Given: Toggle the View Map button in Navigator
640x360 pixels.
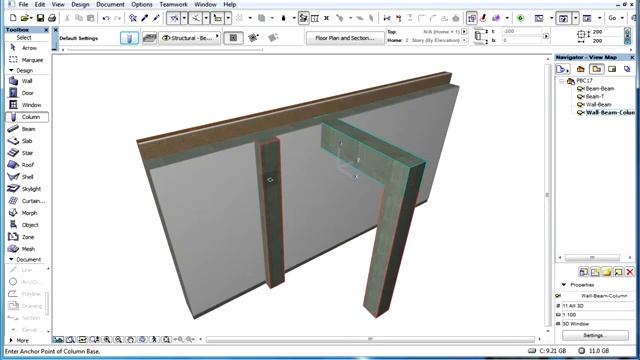Looking at the screenshot, I should tap(596, 69).
